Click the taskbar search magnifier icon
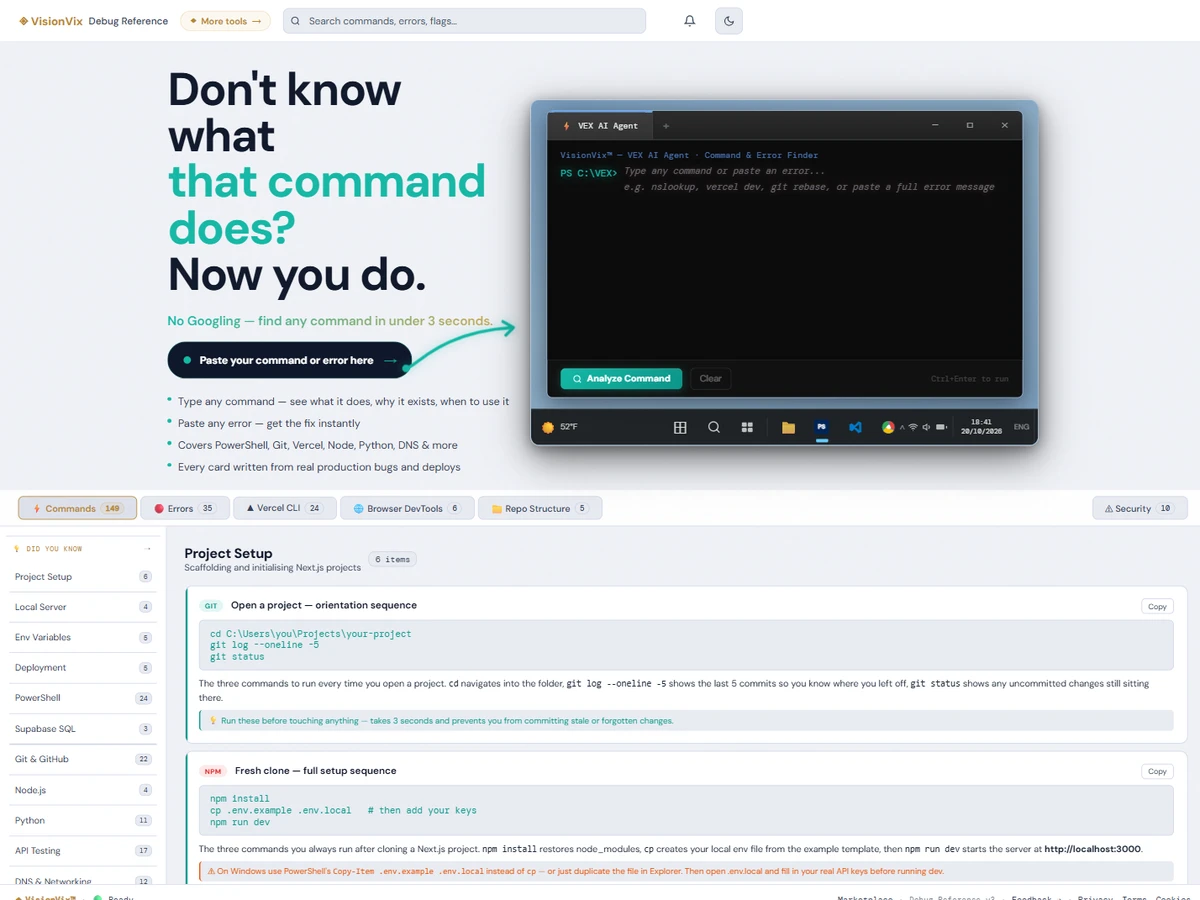 714,427
